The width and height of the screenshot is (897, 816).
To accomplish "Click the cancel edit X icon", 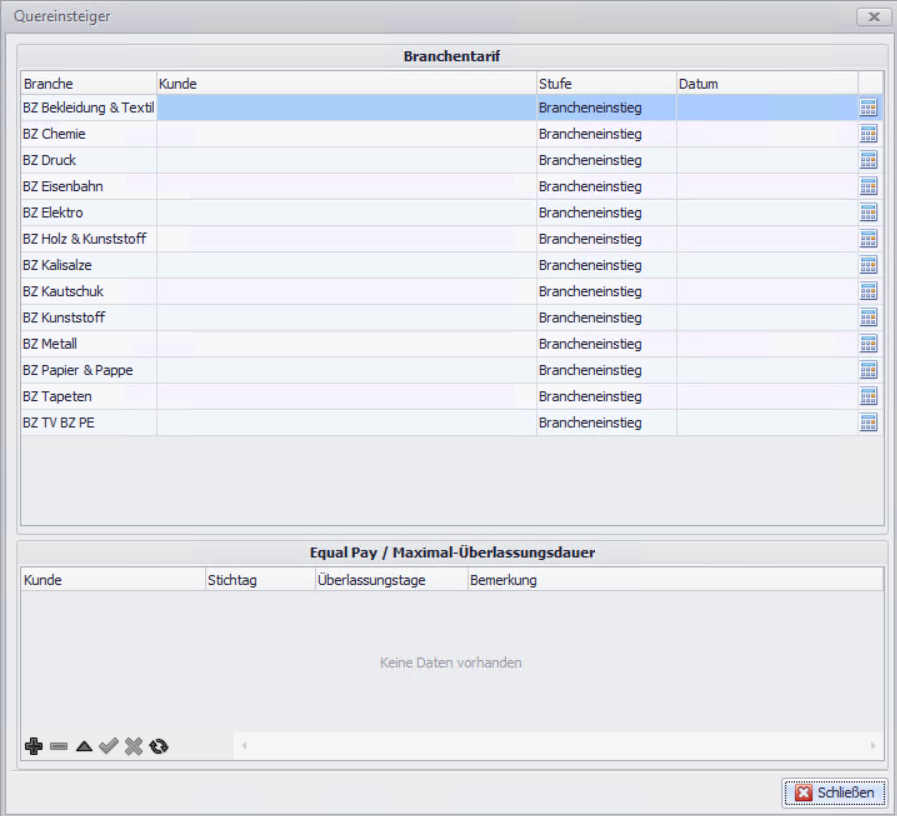I will 133,746.
